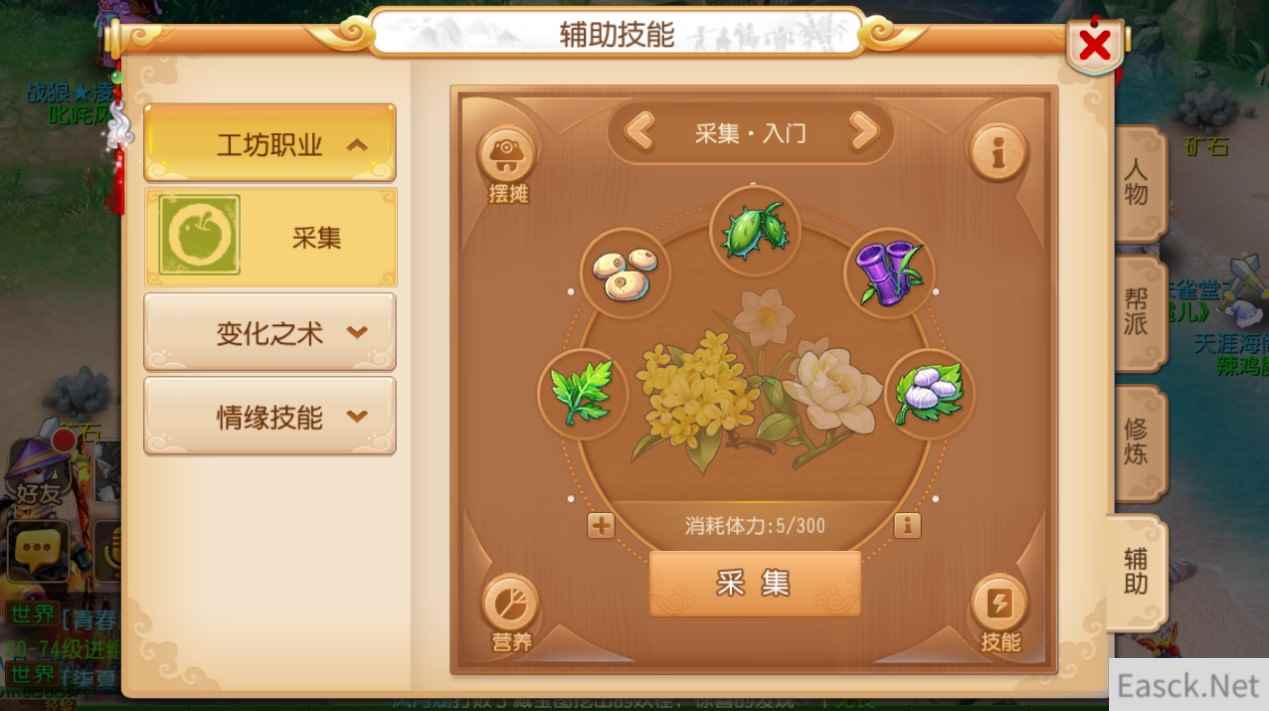Go to next gathering level arrow

point(864,131)
